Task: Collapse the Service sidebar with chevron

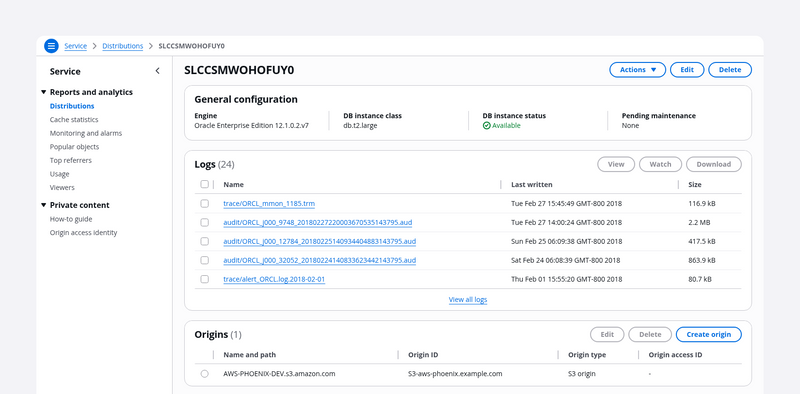Action: tap(157, 71)
